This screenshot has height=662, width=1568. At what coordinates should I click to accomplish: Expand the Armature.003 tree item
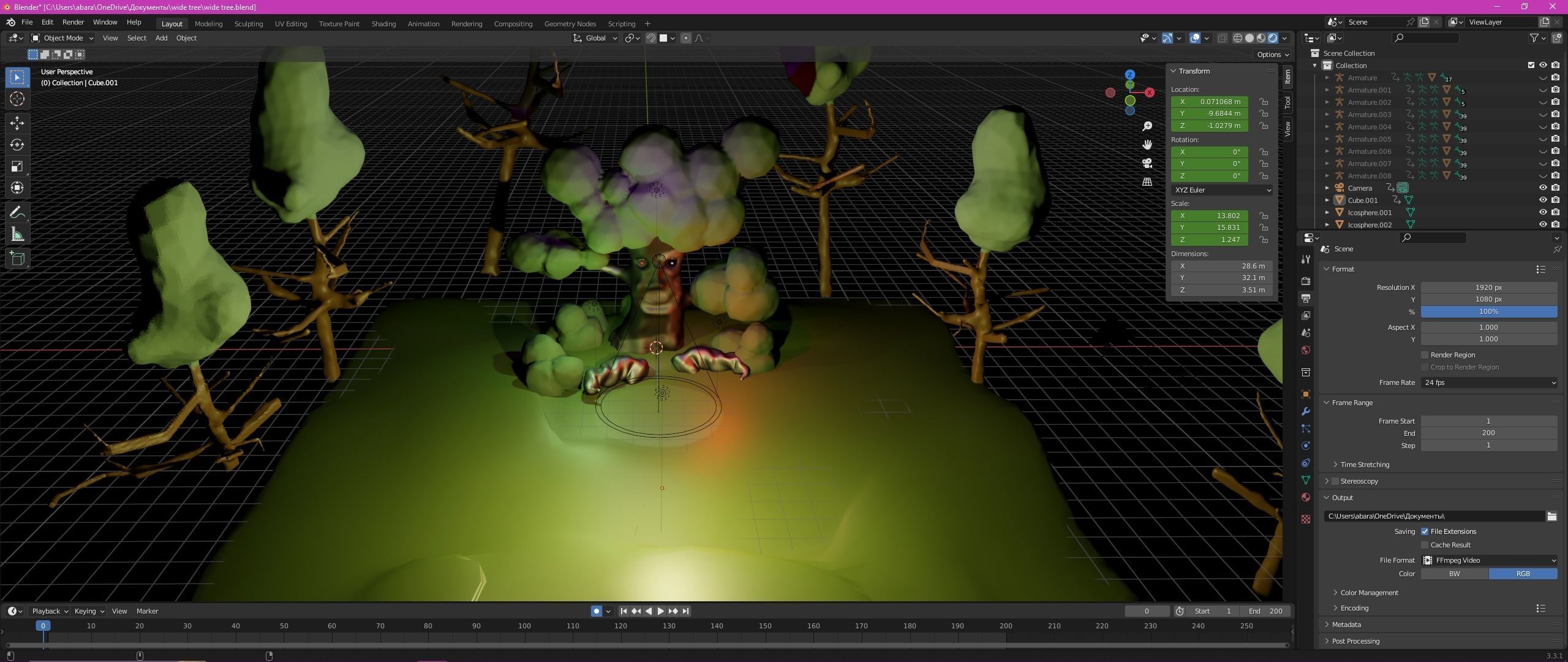(x=1327, y=115)
